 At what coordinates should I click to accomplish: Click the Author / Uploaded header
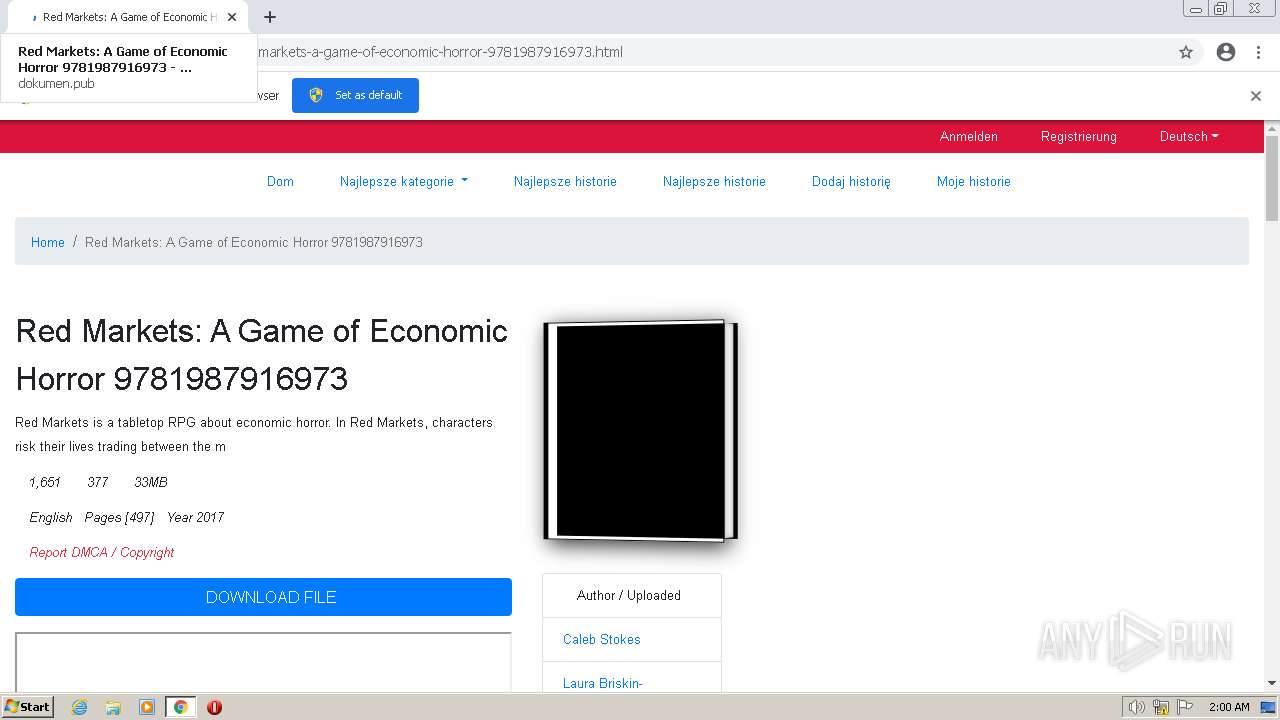tap(629, 595)
